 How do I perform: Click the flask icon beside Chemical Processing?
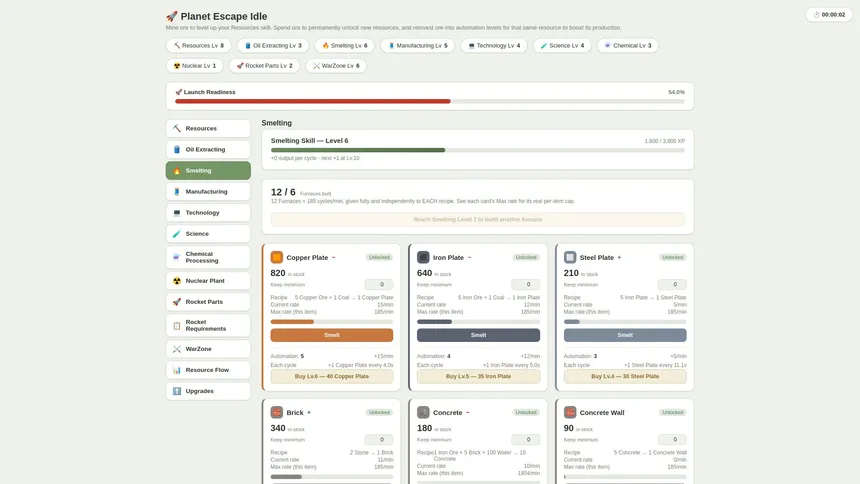(177, 257)
